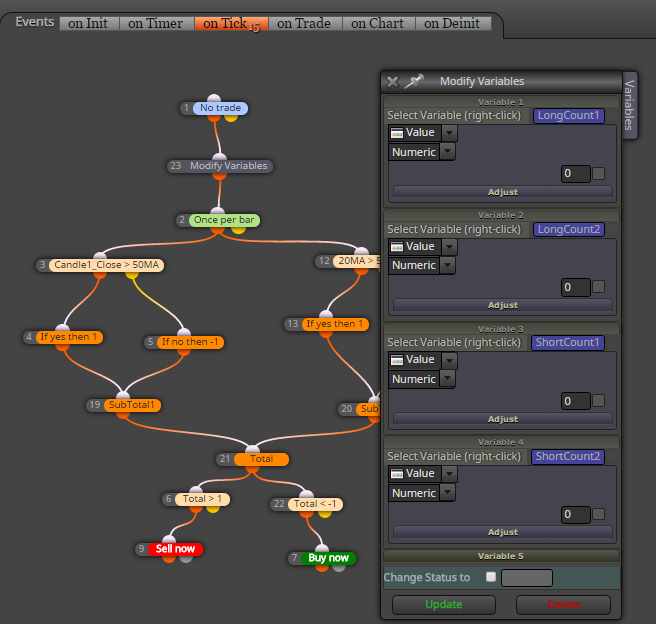Open the on Trade event tab
The width and height of the screenshot is (656, 624).
pos(304,23)
